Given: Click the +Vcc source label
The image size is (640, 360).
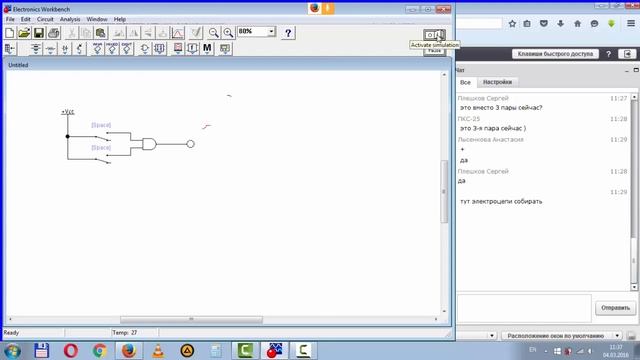Looking at the screenshot, I should pos(68,111).
